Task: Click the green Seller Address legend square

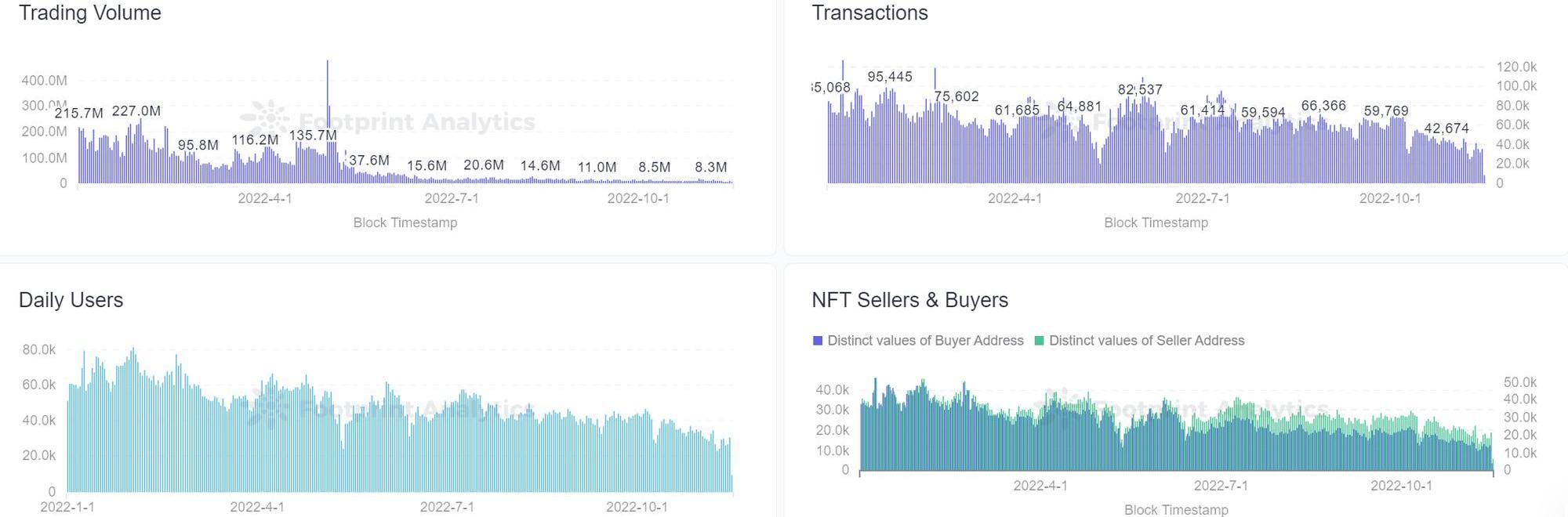Action: click(x=1040, y=341)
